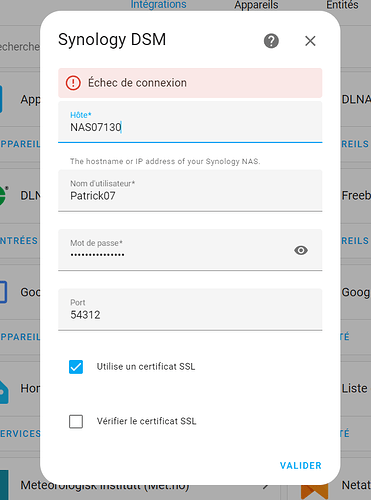Close the Synology DSM dialog
This screenshot has height=500, width=371.
(310, 41)
